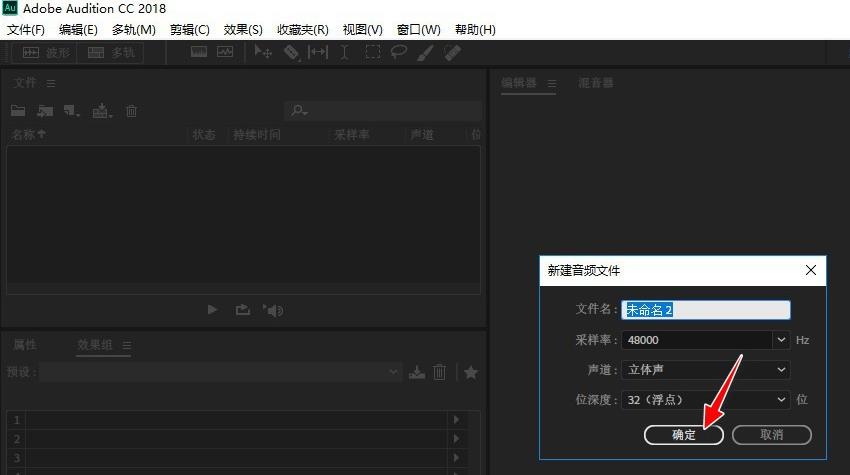This screenshot has height=475, width=850.
Task: Open effect slot 2 arrow menu
Action: point(456,439)
